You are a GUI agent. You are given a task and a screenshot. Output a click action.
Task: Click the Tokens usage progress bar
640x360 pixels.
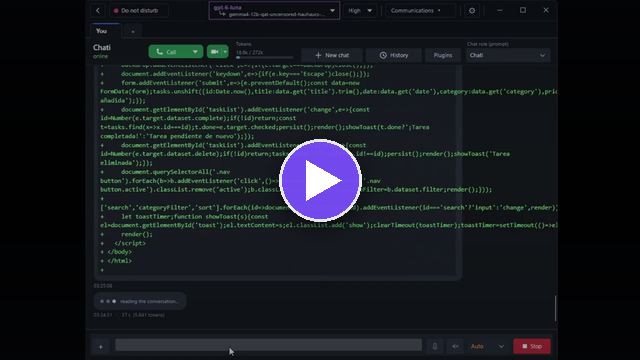(x=264, y=58)
